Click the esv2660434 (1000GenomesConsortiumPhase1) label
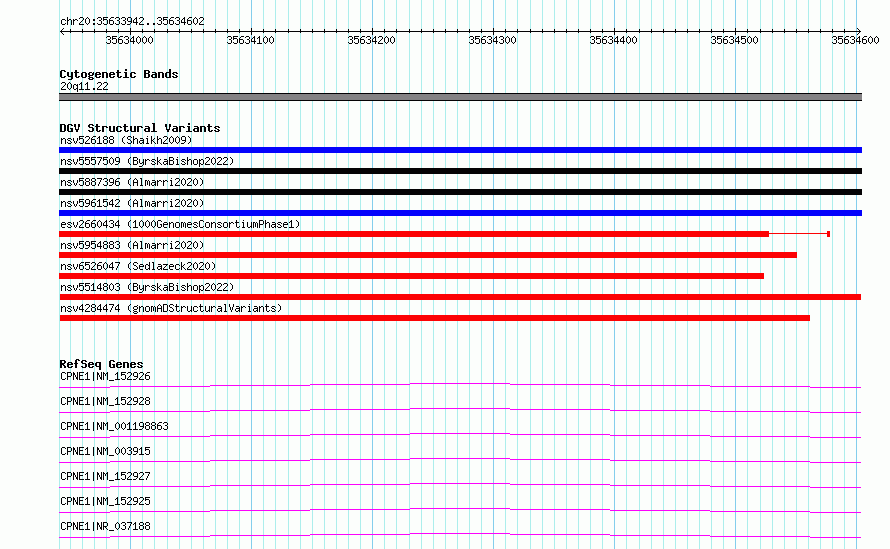The width and height of the screenshot is (890, 549). (x=180, y=224)
